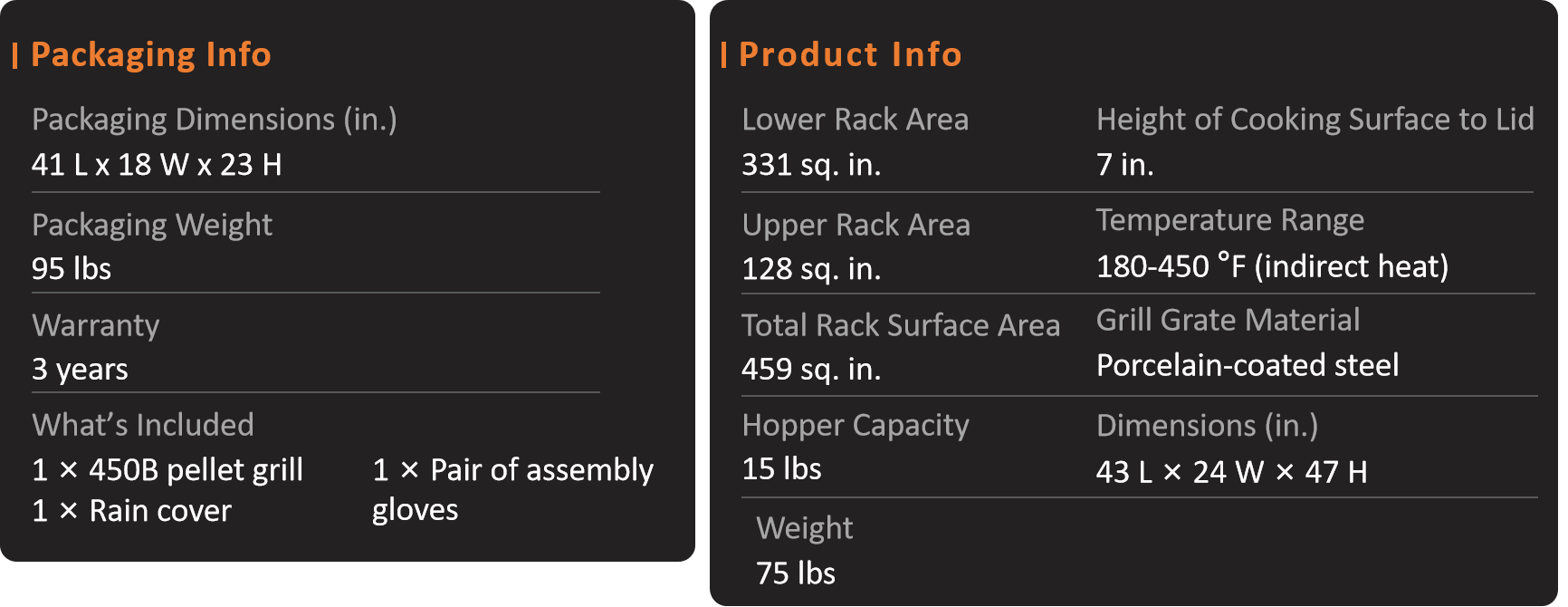Screen dimensions: 1568x607
Task: Select the Upper Rack Area label
Action: (856, 225)
